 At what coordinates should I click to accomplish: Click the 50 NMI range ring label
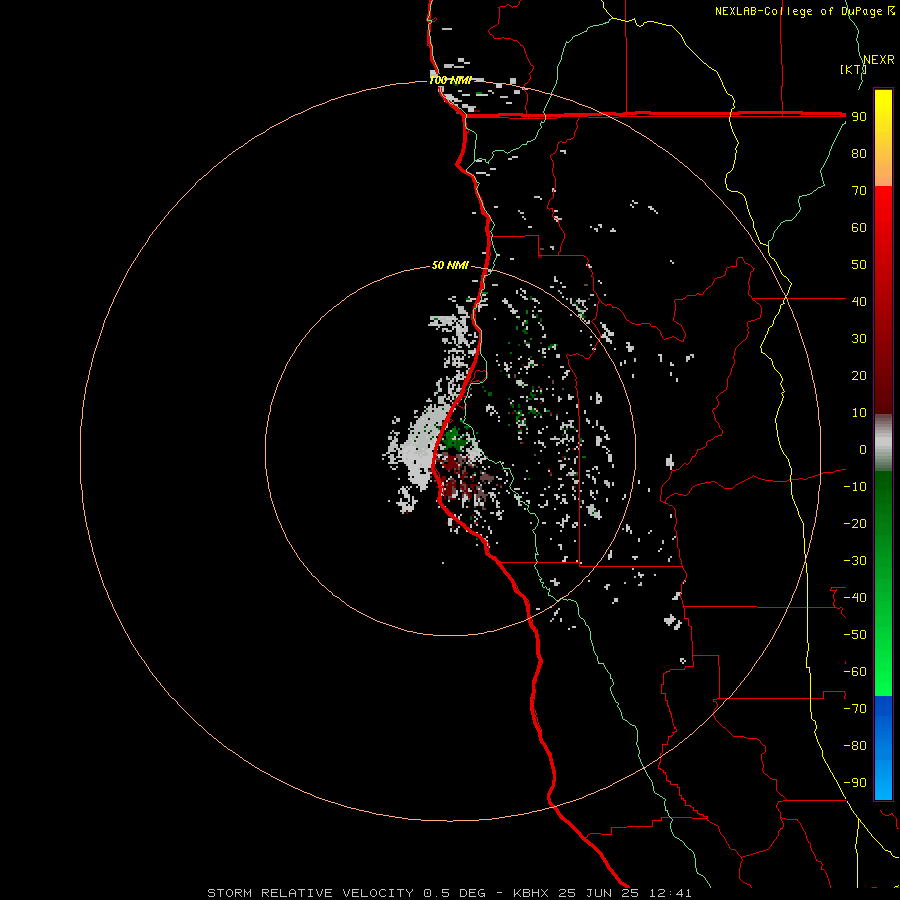450,265
